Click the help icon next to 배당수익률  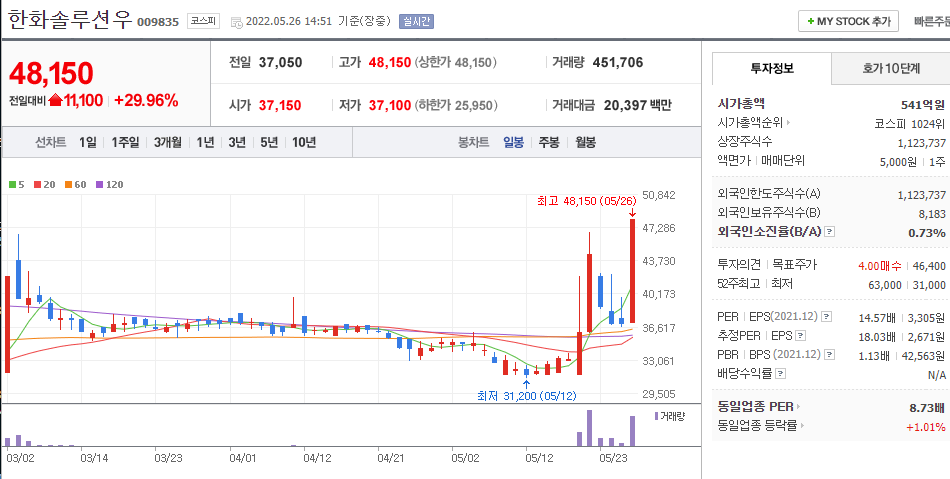click(x=780, y=374)
